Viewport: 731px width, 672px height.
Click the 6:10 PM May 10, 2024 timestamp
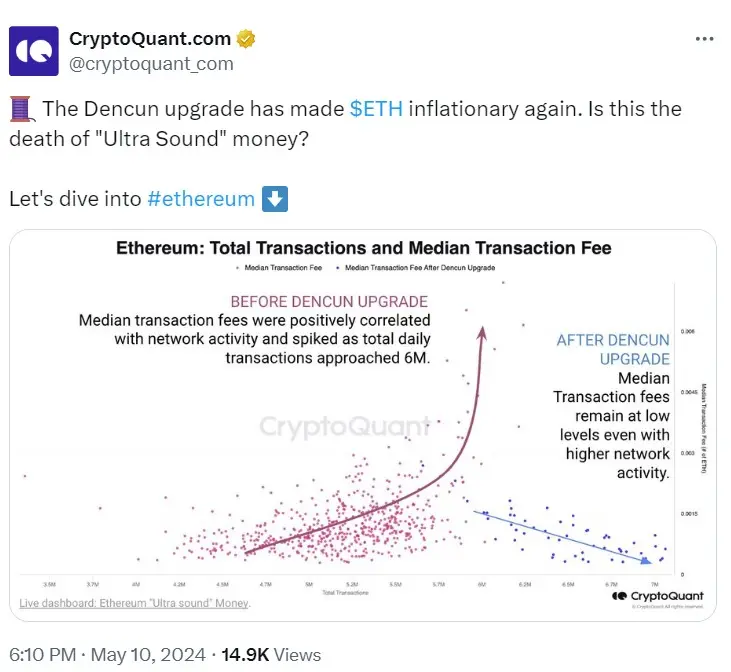pos(107,655)
